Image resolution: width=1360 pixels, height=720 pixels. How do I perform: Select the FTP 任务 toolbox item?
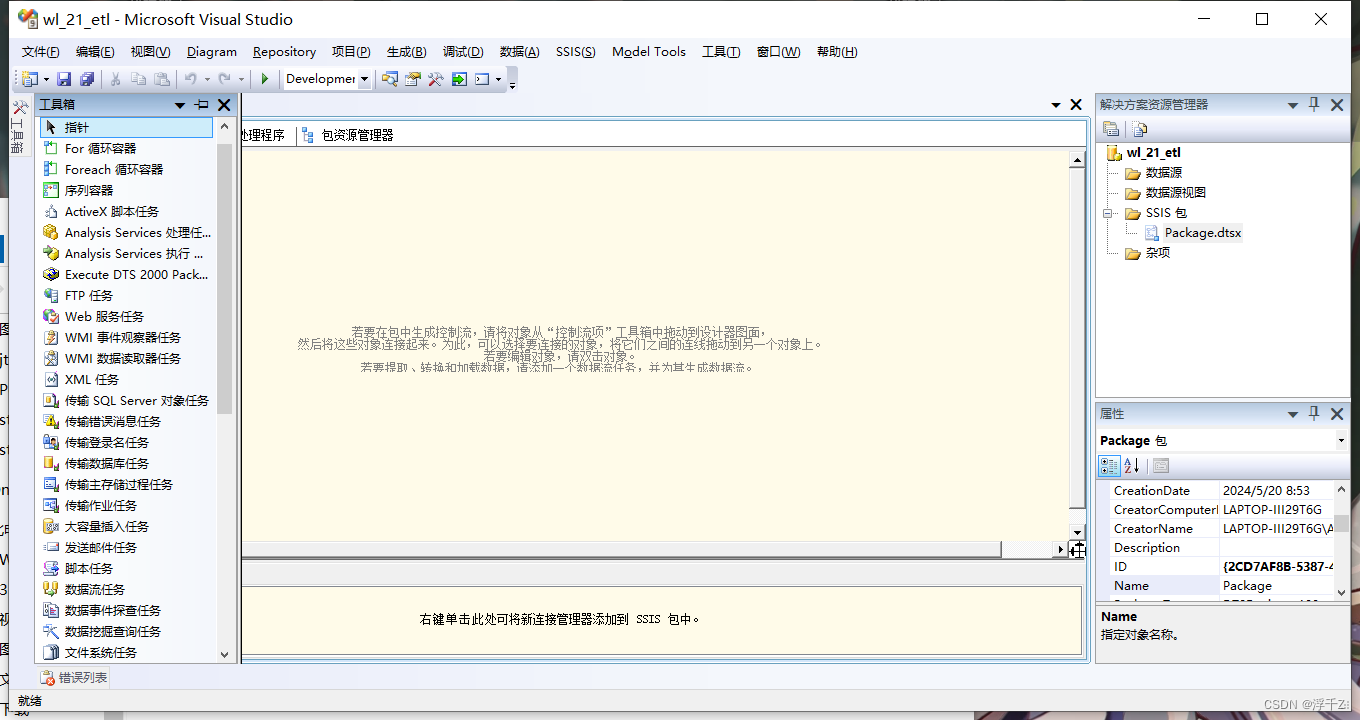(126, 295)
